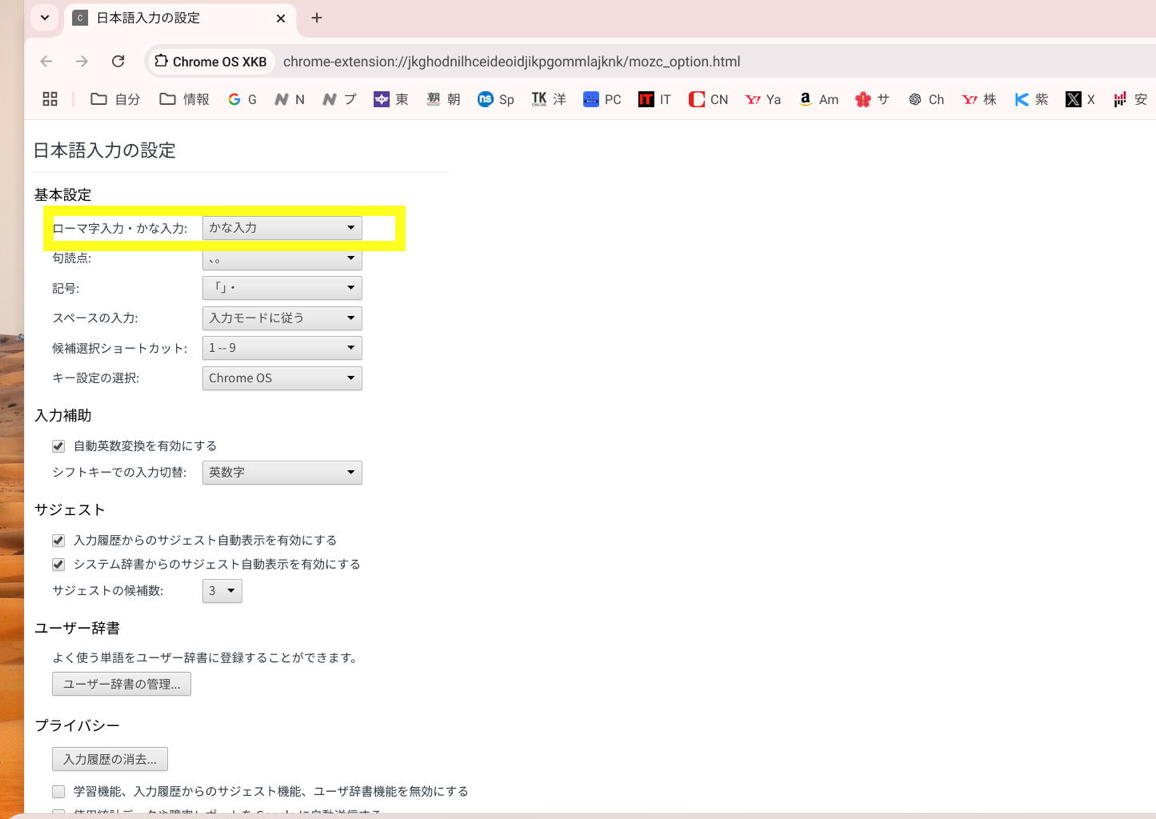The width and height of the screenshot is (1156, 819).
Task: Click the 基本設定 section heading
Action: 63,195
